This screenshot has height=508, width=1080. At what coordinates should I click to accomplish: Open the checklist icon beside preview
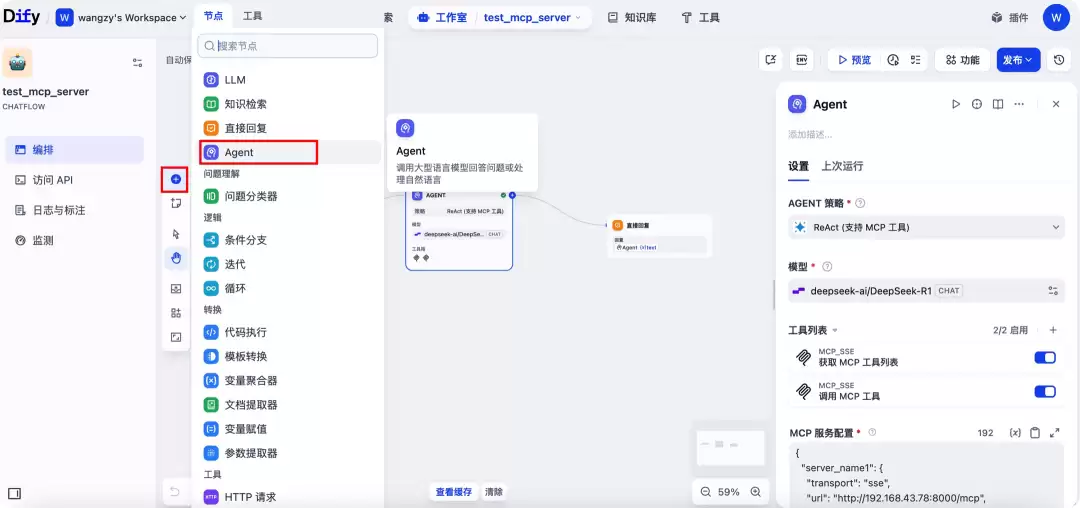tap(915, 60)
